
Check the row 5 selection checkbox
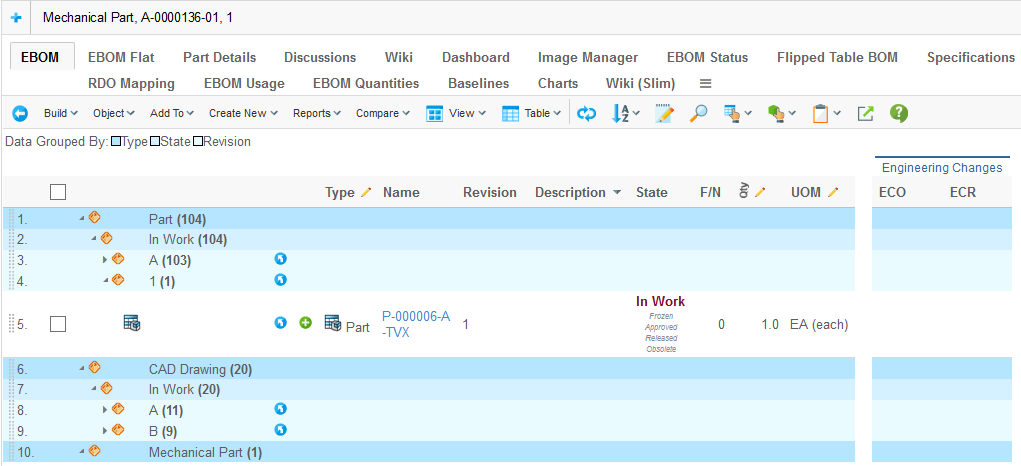(58, 324)
